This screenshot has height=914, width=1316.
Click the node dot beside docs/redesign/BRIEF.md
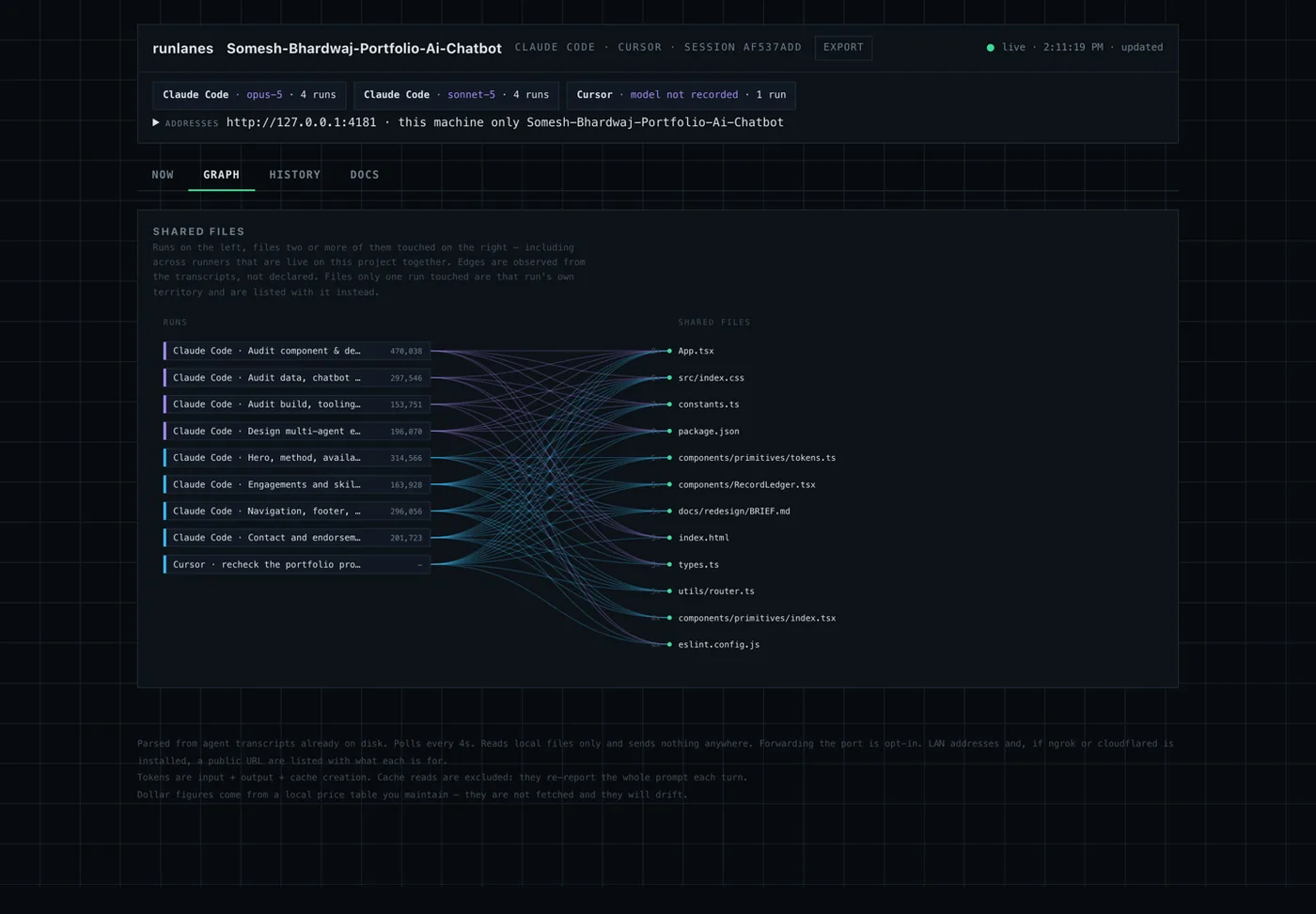tap(669, 512)
